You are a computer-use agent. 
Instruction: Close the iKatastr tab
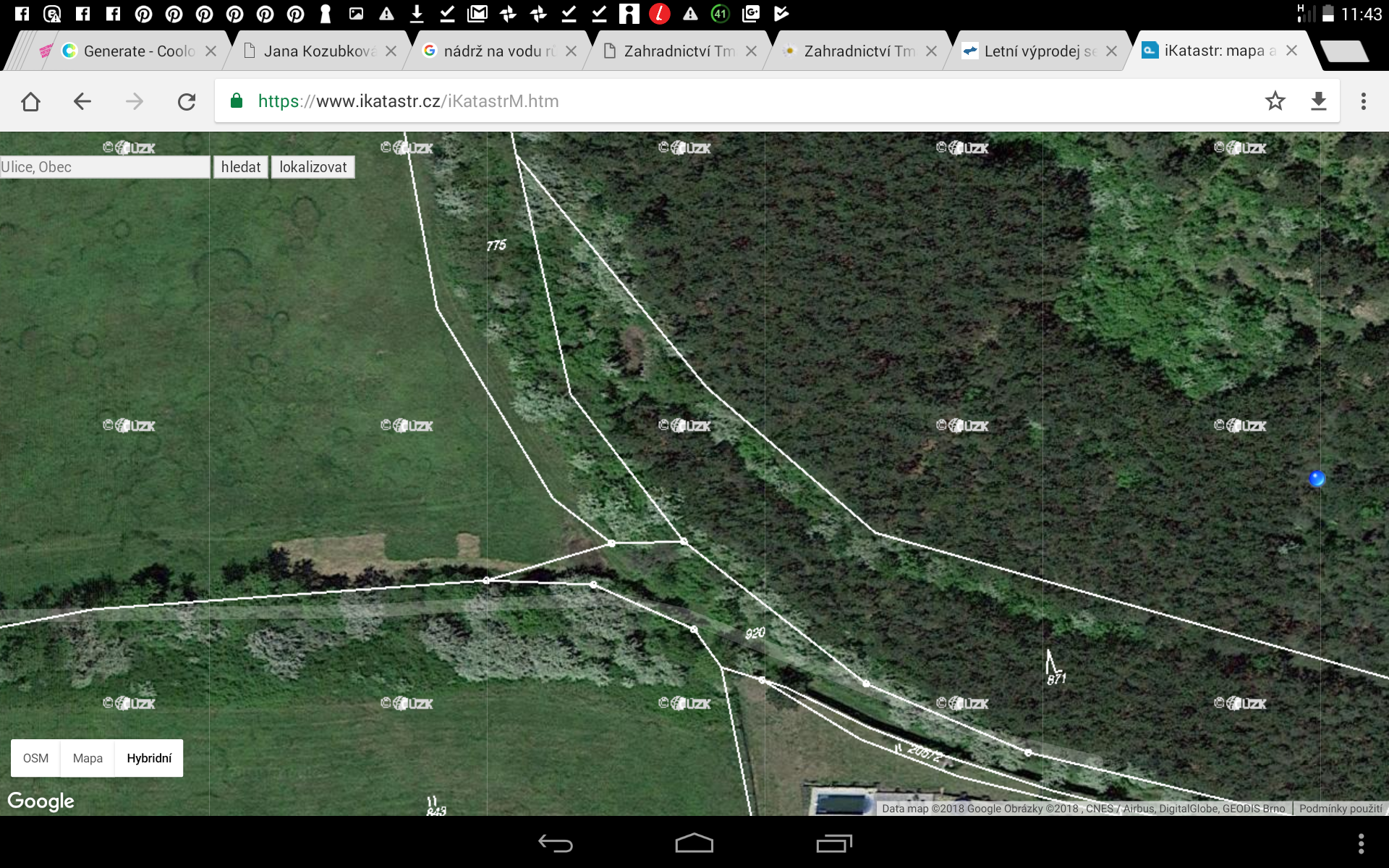1291,51
